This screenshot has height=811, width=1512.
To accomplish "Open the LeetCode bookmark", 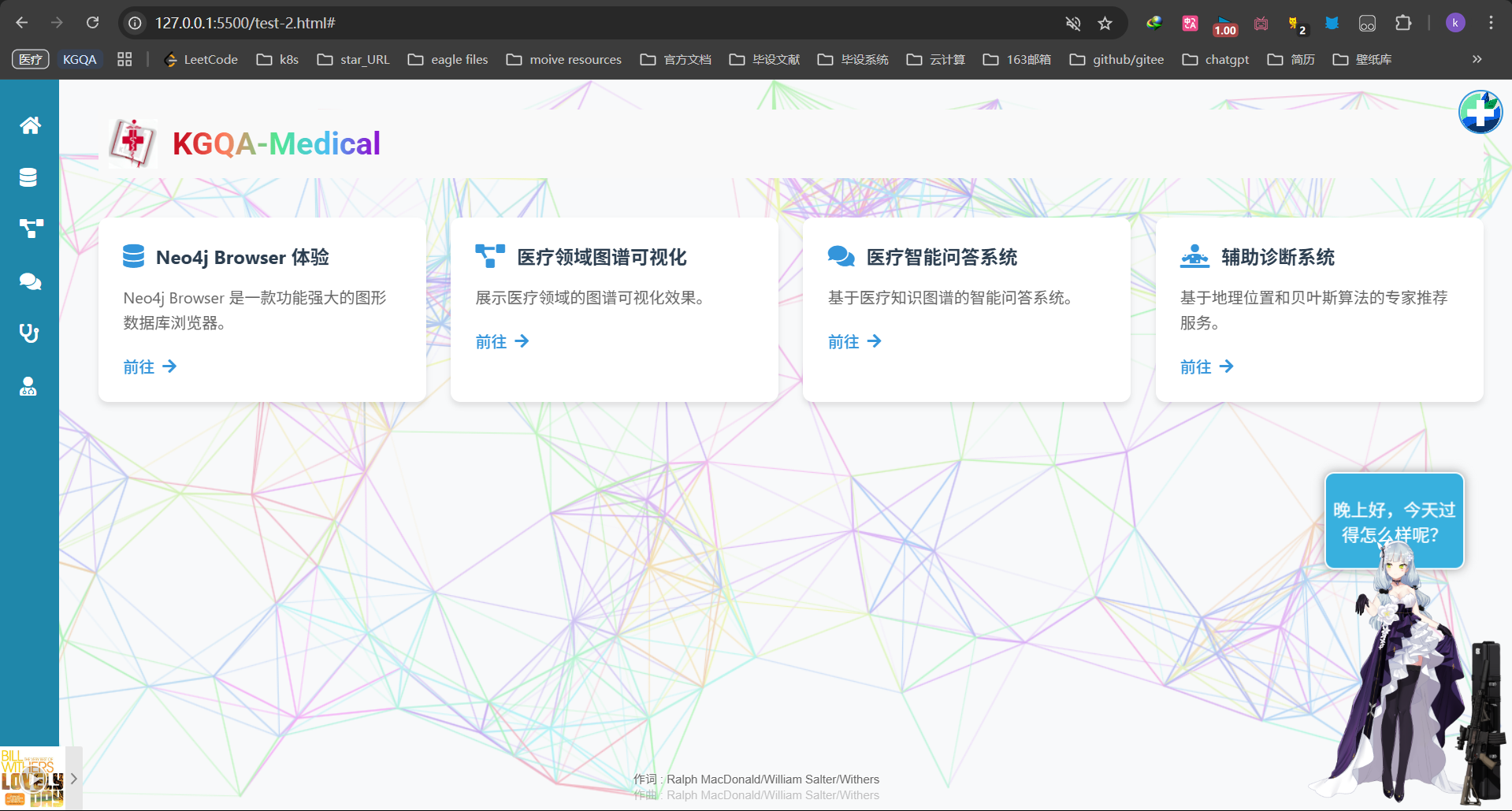I will click(201, 59).
